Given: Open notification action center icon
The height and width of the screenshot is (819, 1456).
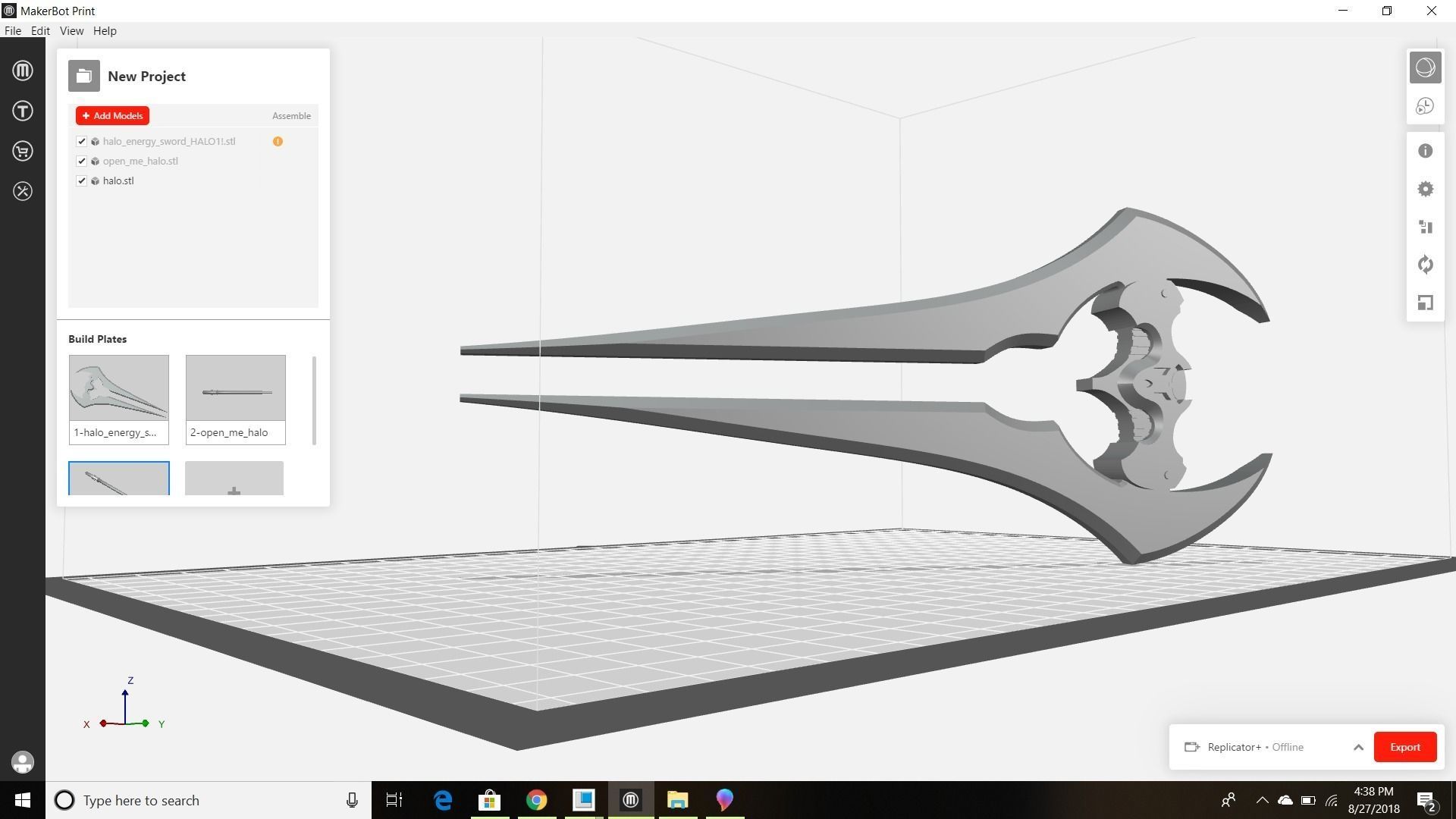Looking at the screenshot, I should [x=1426, y=801].
